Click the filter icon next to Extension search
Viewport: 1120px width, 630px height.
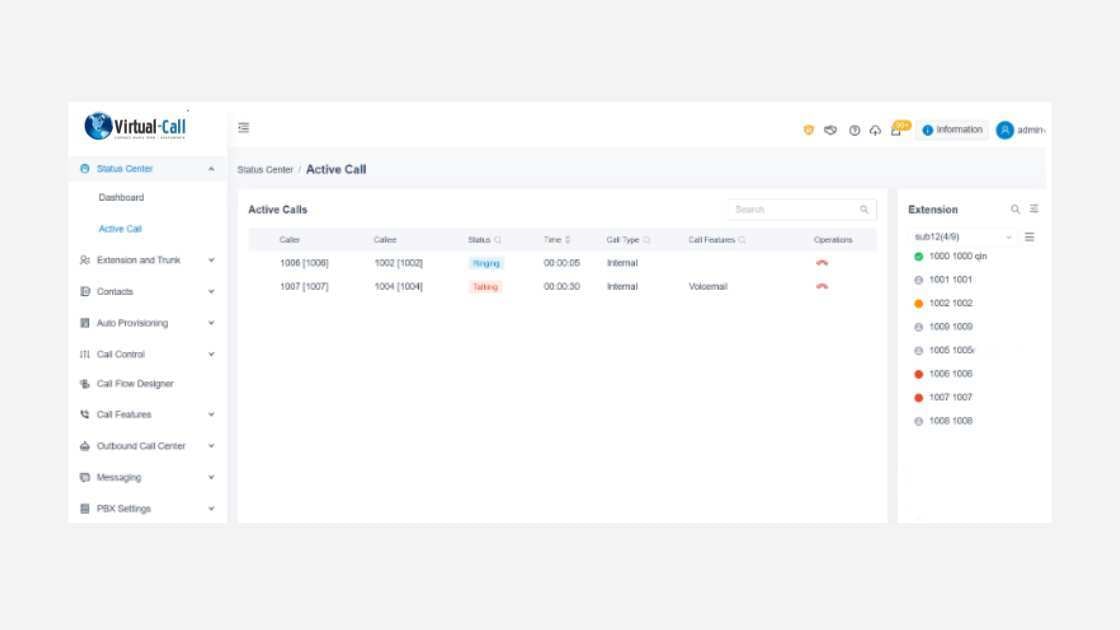point(1033,209)
